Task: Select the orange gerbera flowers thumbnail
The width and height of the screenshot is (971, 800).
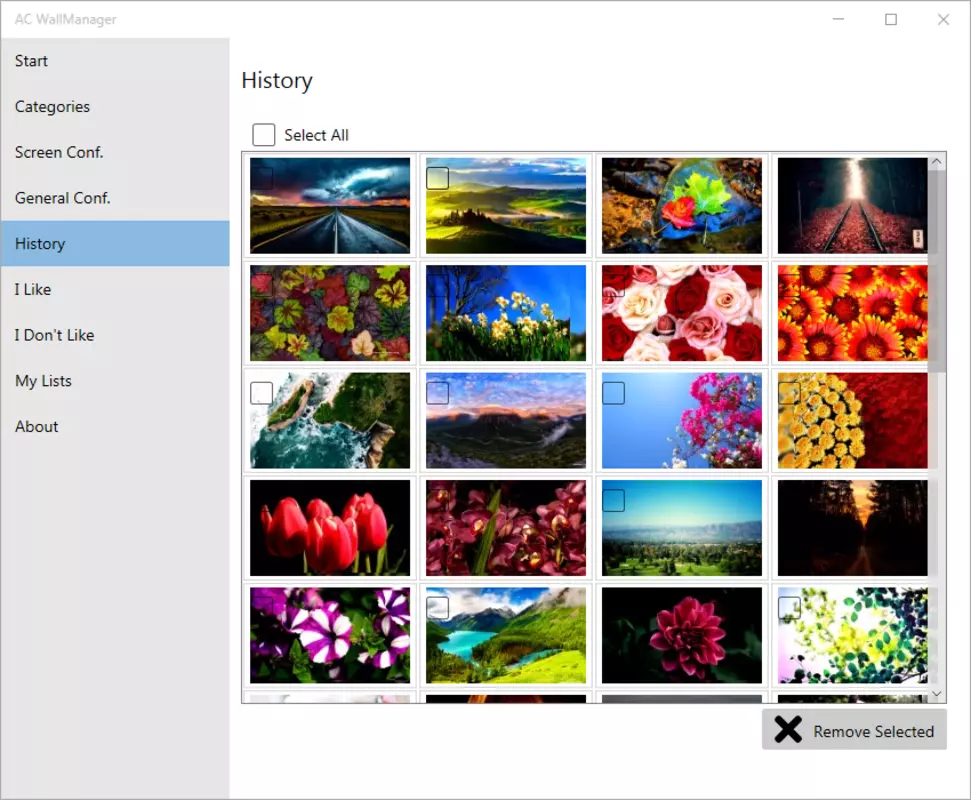Action: 853,313
